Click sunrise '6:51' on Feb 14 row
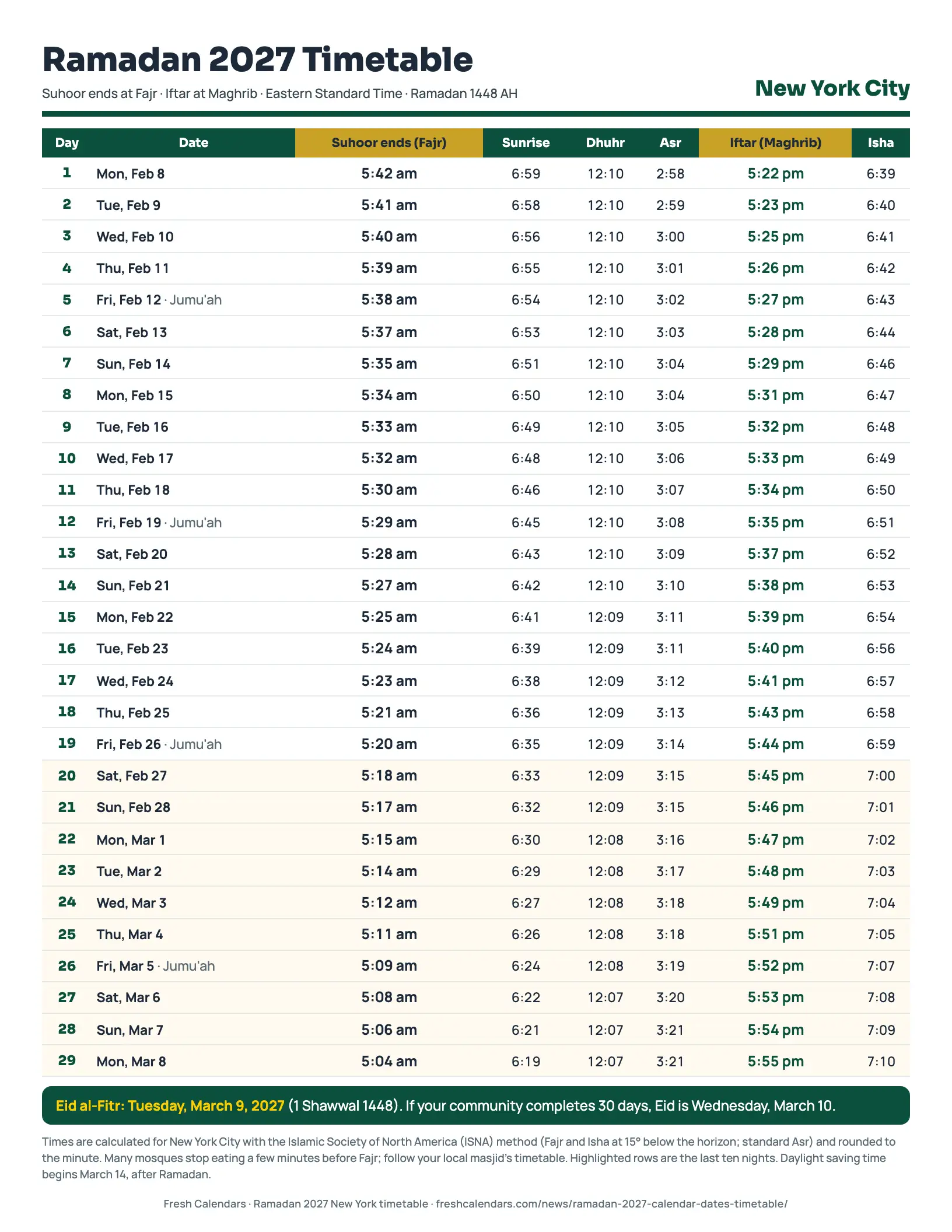Viewport: 952px width, 1232px height. pyautogui.click(x=526, y=364)
